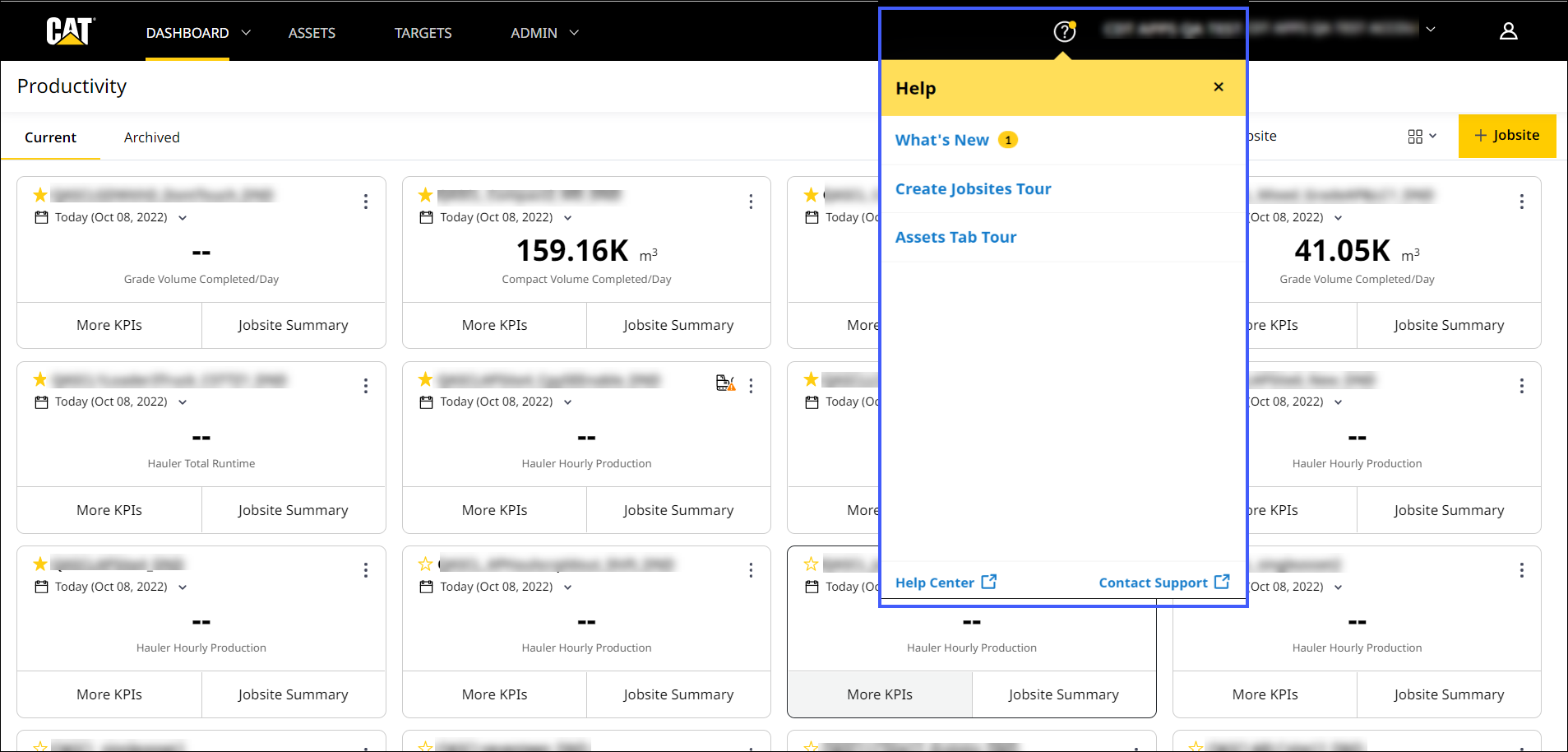Open the TARGETS menu item

tap(423, 33)
